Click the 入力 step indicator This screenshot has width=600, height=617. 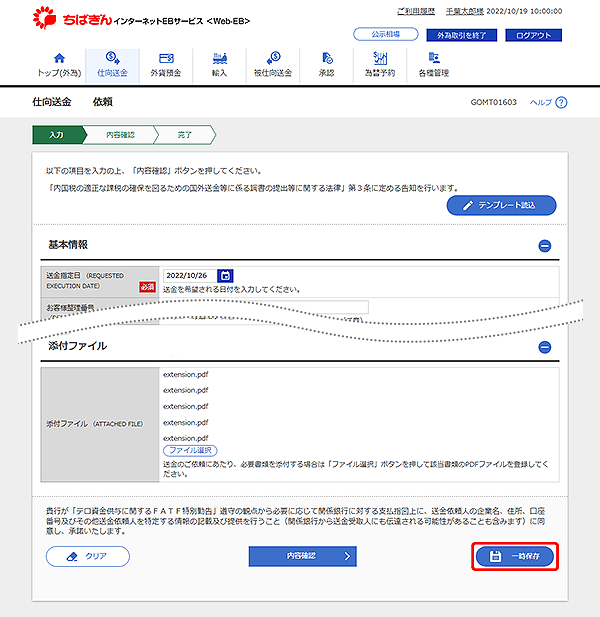point(57,135)
